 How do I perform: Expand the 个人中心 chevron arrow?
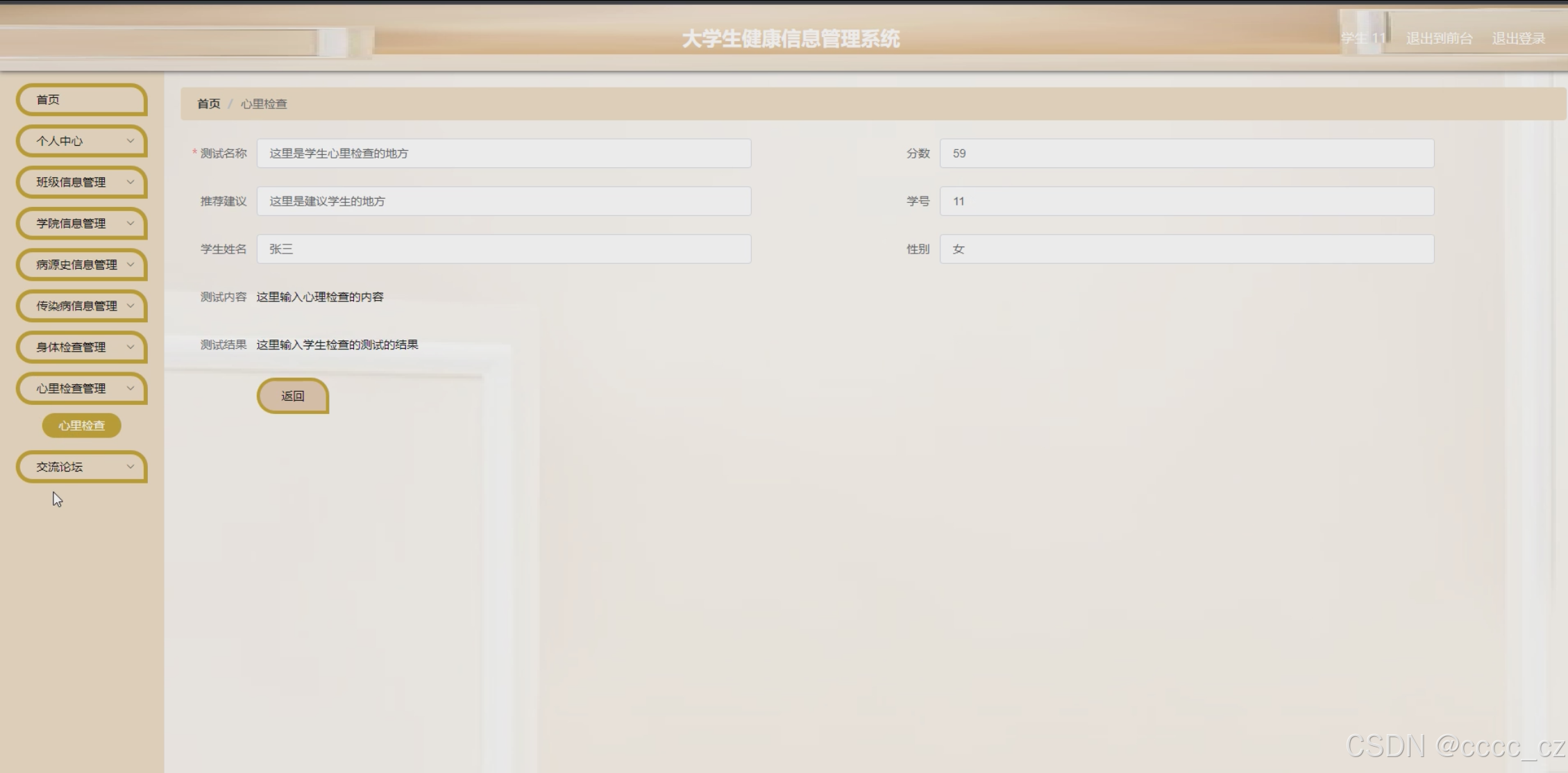[130, 141]
